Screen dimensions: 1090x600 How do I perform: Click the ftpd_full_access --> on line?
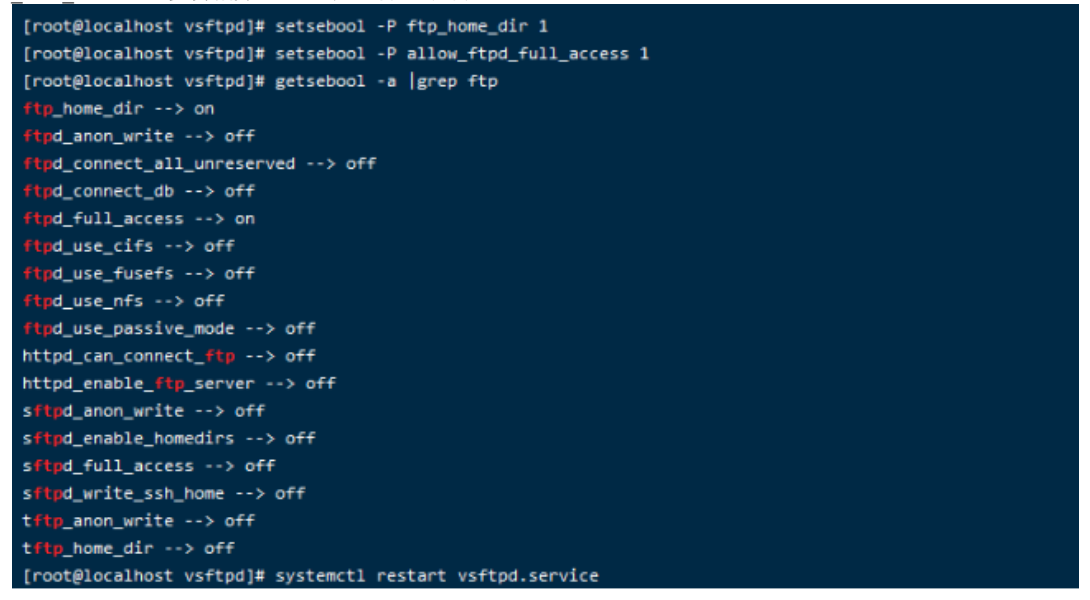tap(138, 219)
